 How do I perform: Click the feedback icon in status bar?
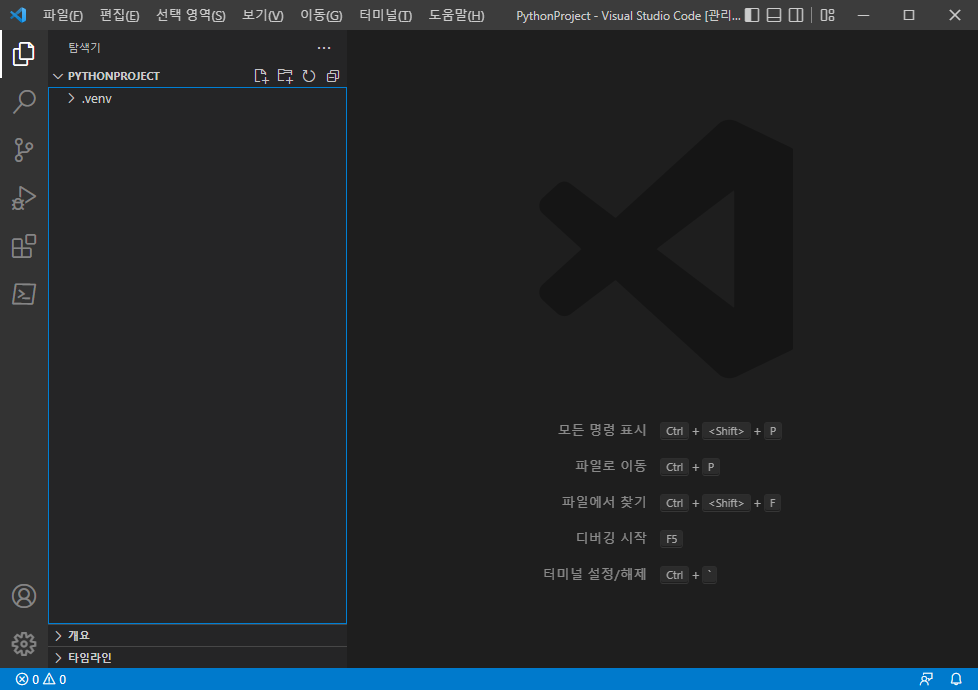click(926, 679)
